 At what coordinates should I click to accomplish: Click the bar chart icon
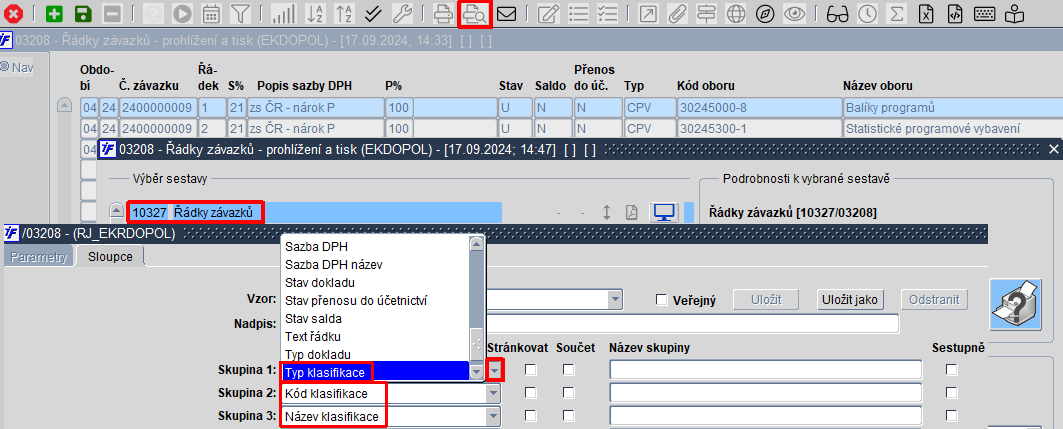coord(283,13)
